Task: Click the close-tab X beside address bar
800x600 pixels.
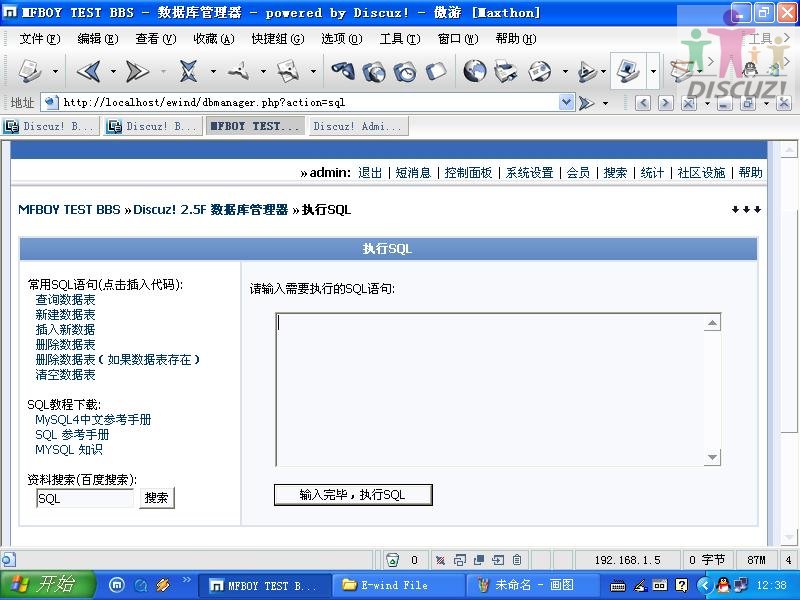Action: [x=688, y=104]
